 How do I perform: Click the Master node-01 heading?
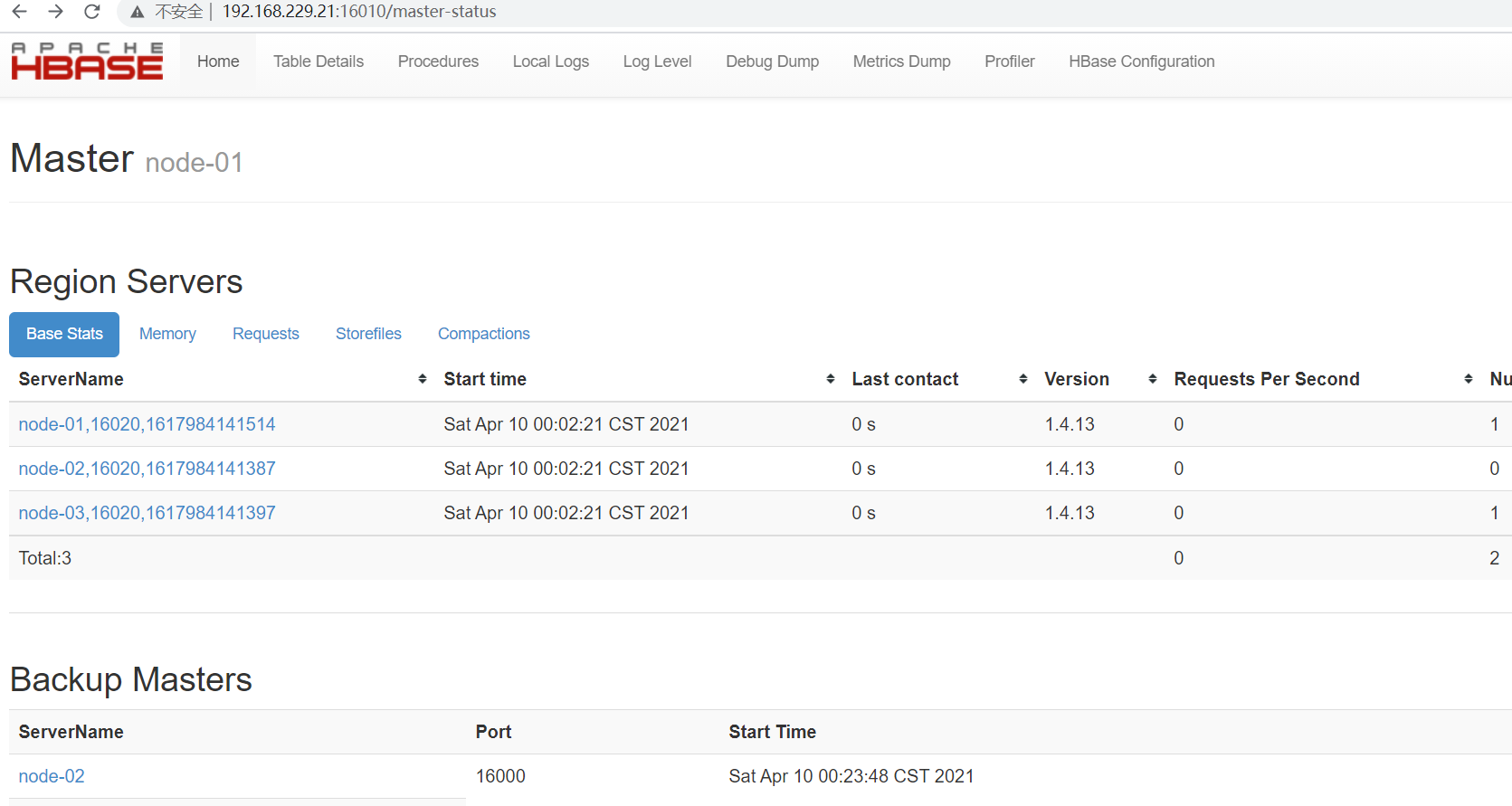pyautogui.click(x=127, y=159)
